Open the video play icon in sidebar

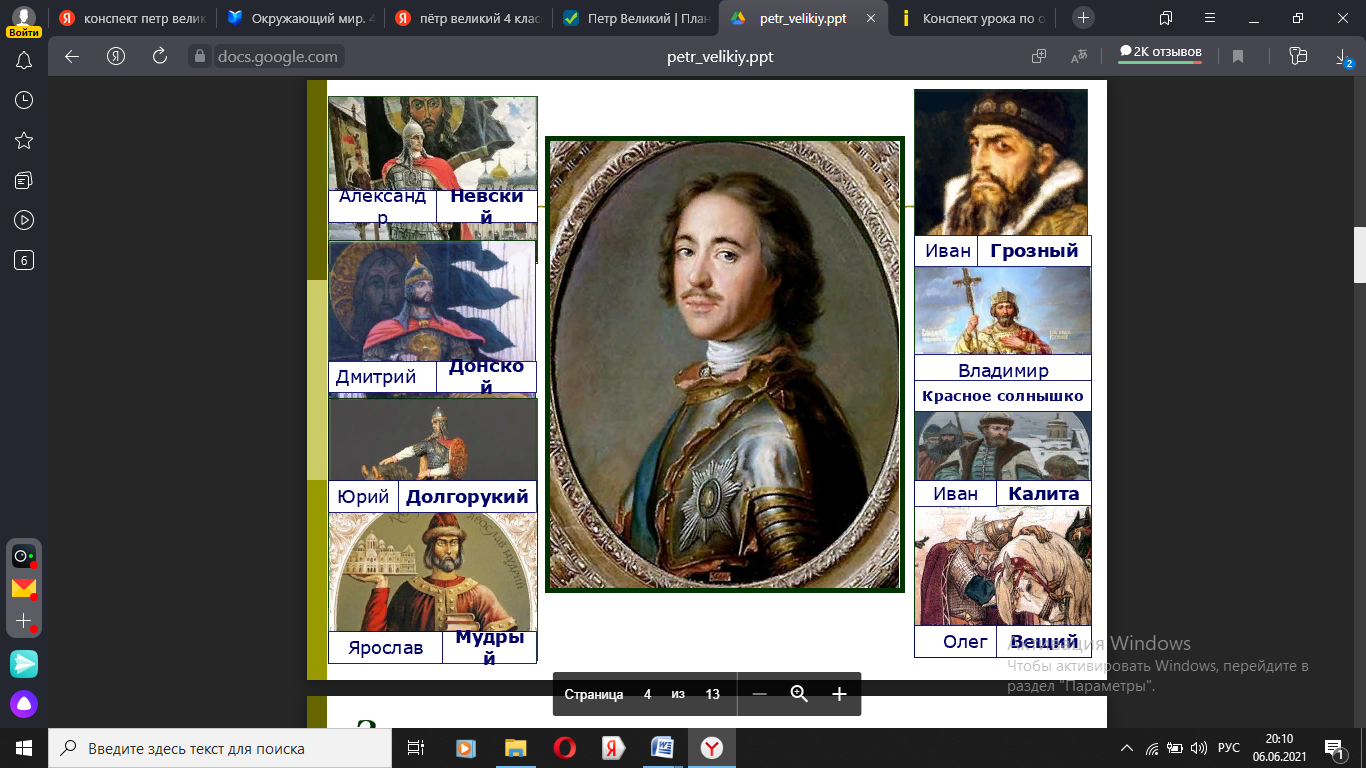pos(24,220)
